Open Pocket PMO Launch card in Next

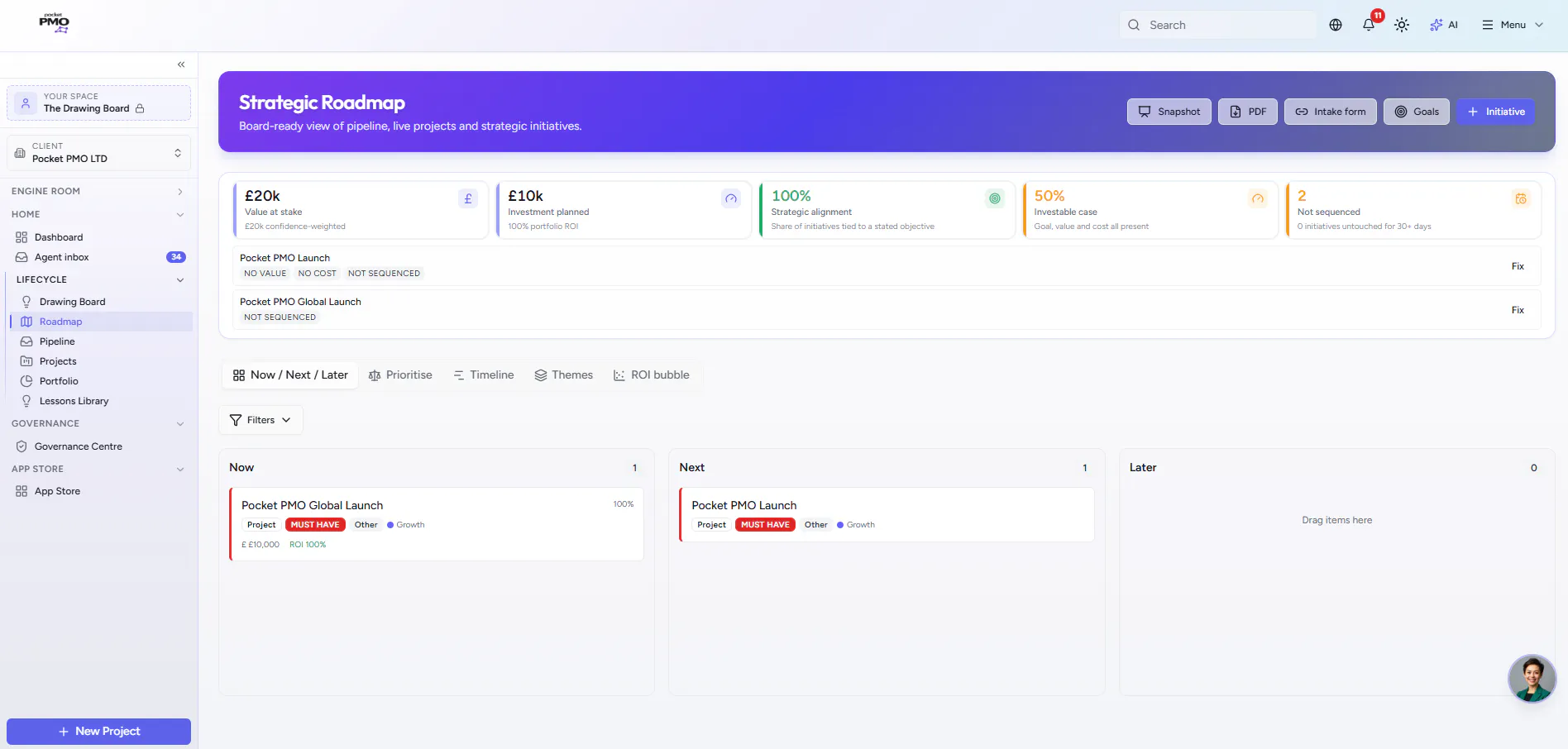tap(887, 514)
